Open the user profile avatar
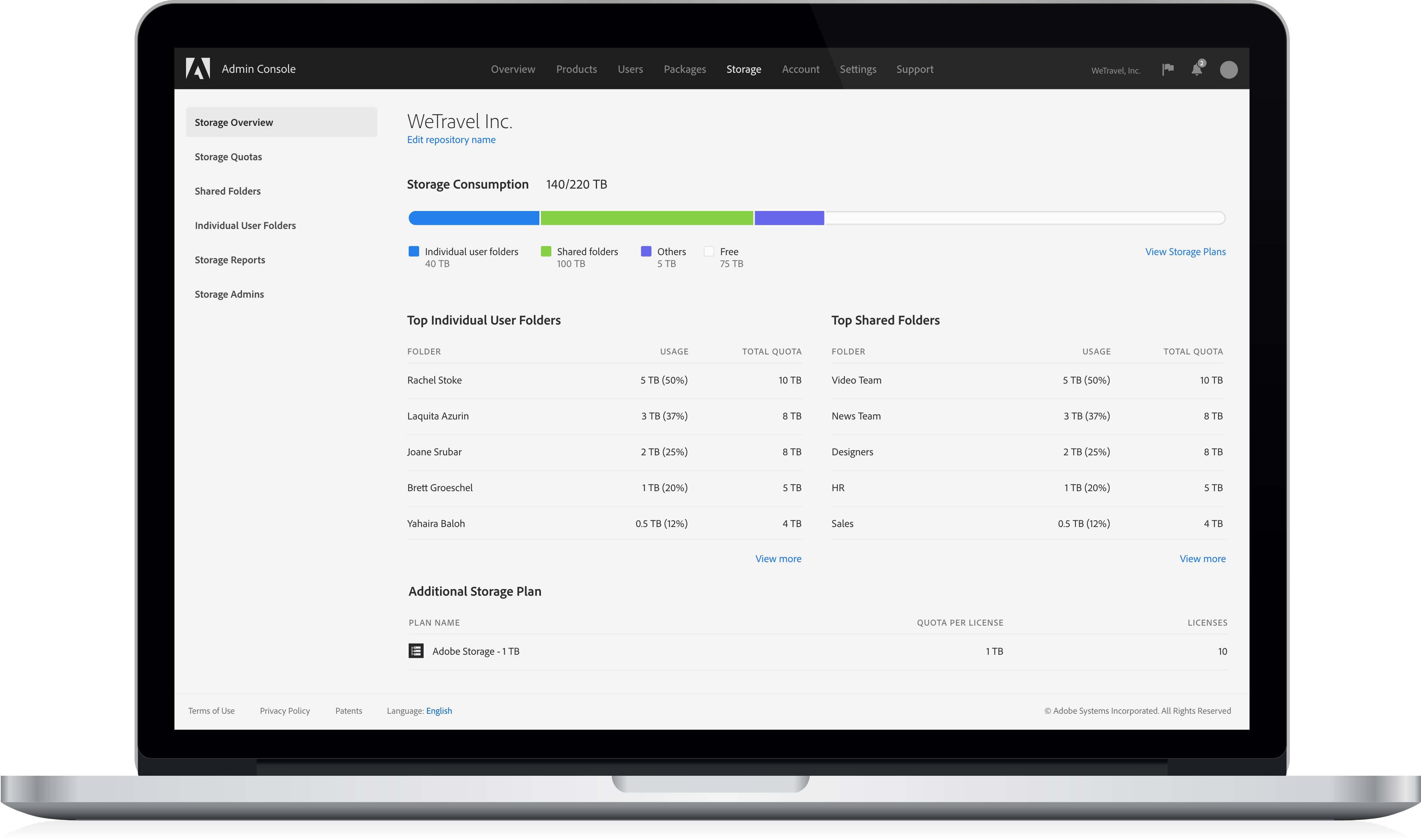 [1229, 69]
